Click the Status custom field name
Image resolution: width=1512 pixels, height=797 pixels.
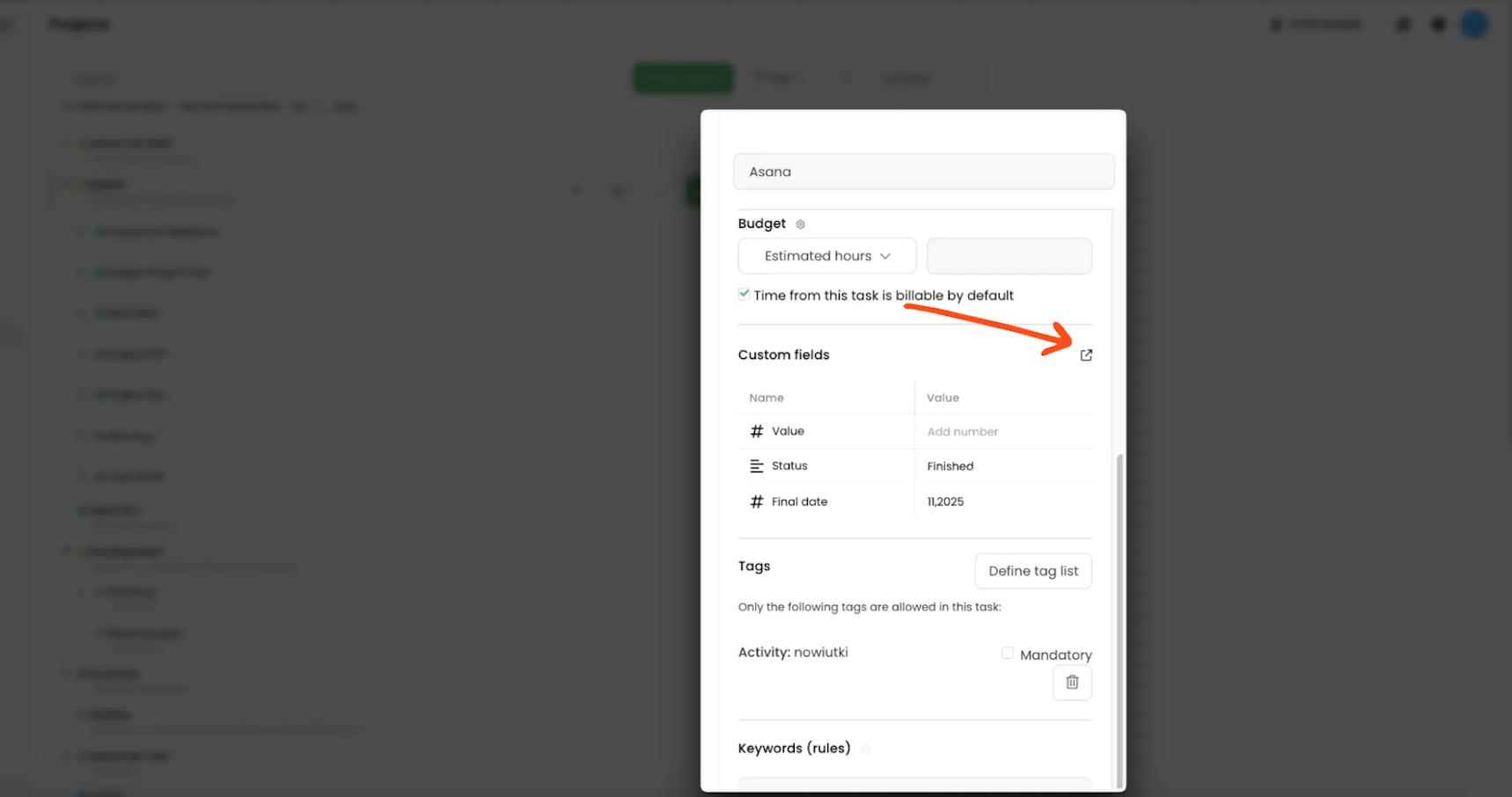(789, 466)
